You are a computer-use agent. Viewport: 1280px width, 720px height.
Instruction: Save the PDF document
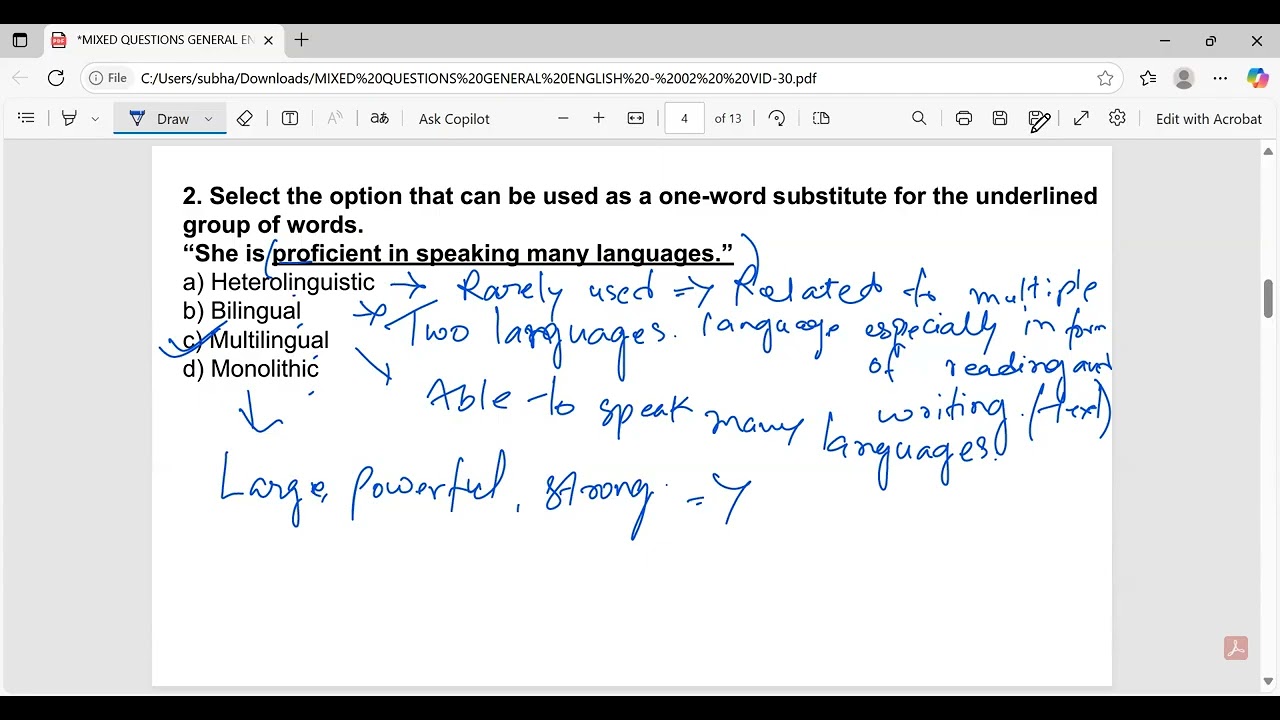click(x=1000, y=118)
